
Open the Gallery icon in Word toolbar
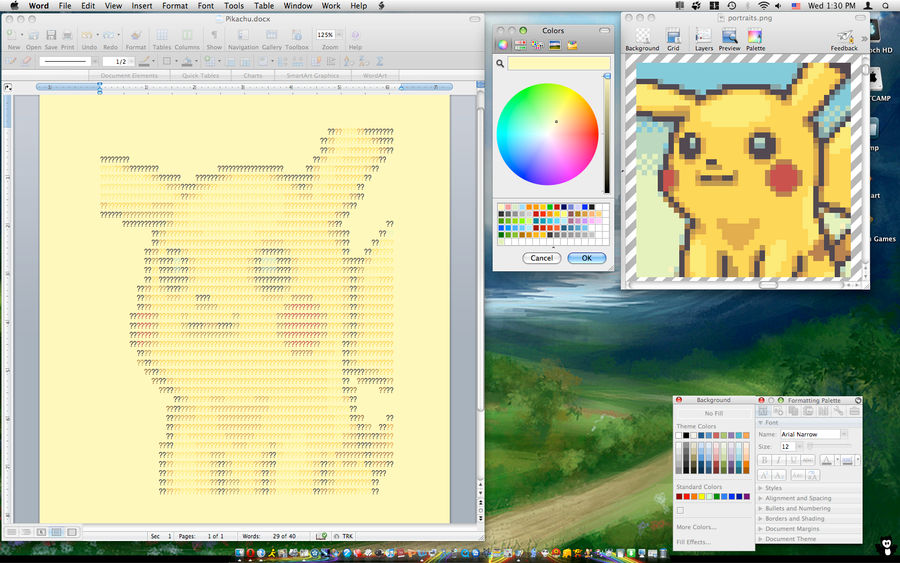tap(271, 36)
